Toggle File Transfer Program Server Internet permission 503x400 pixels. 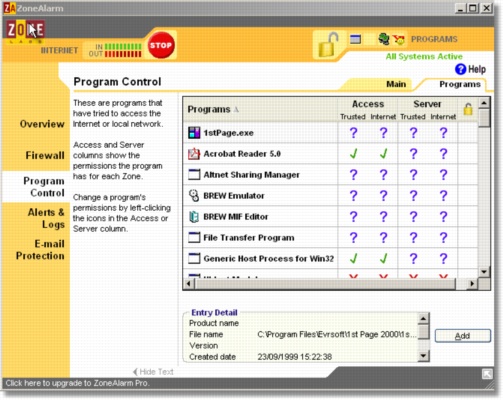tap(443, 238)
